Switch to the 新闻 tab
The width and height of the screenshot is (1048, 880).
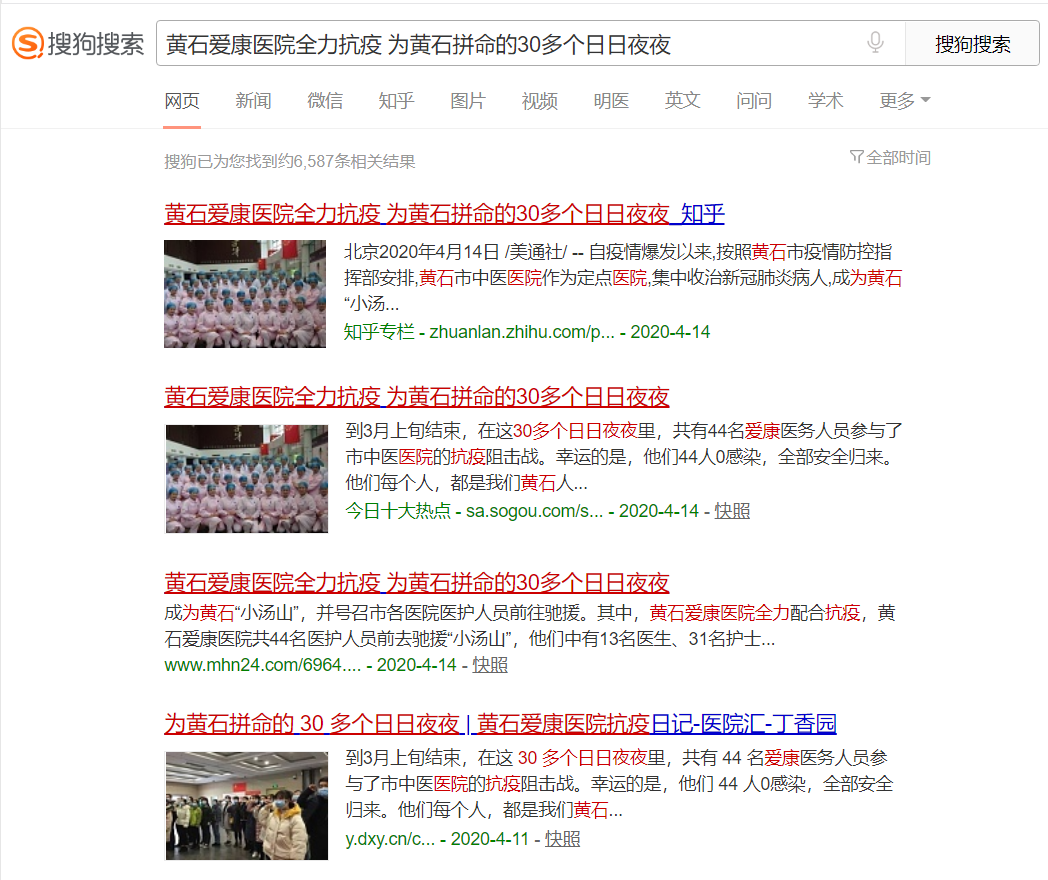[x=253, y=100]
